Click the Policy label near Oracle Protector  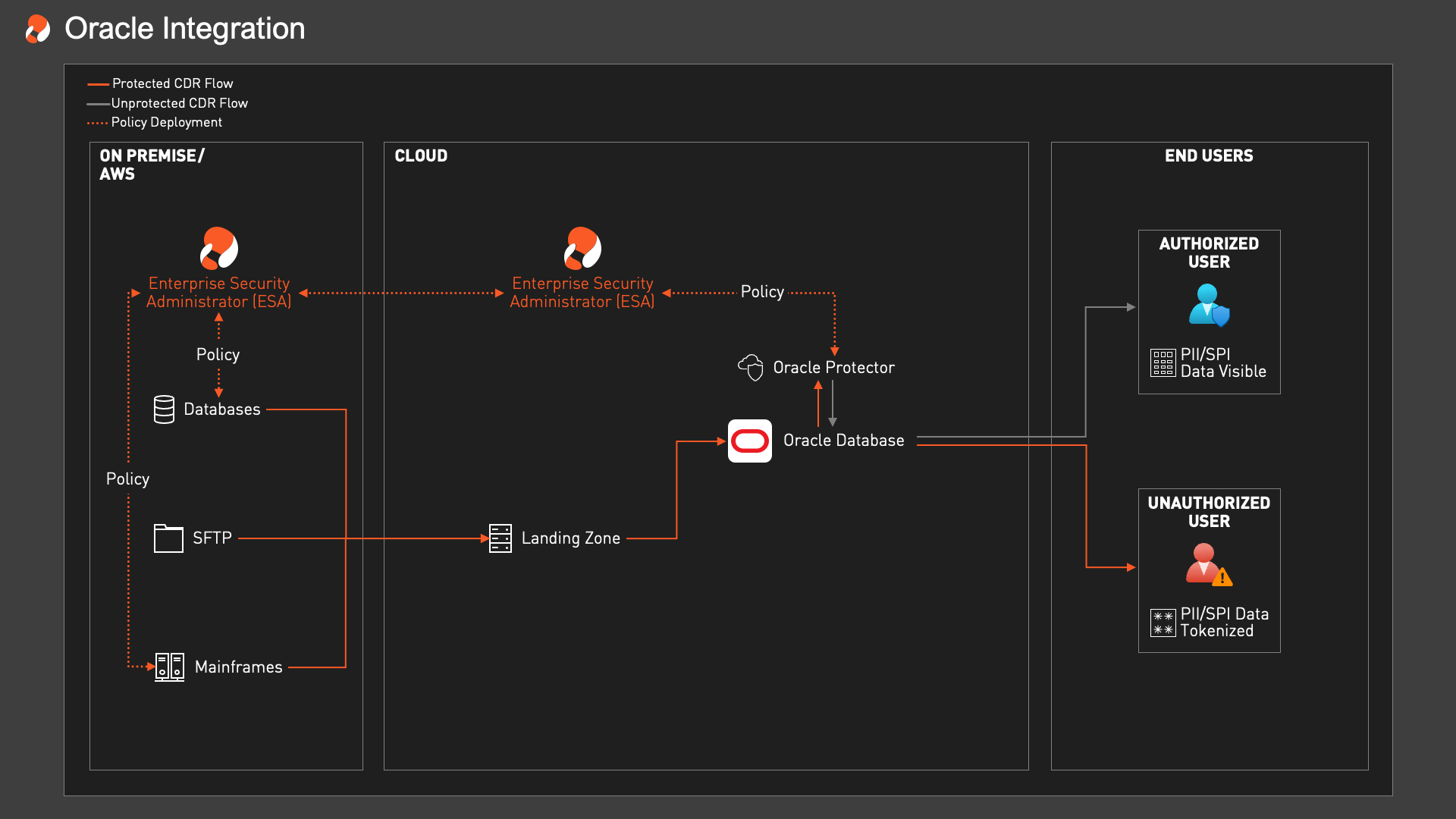point(762,292)
